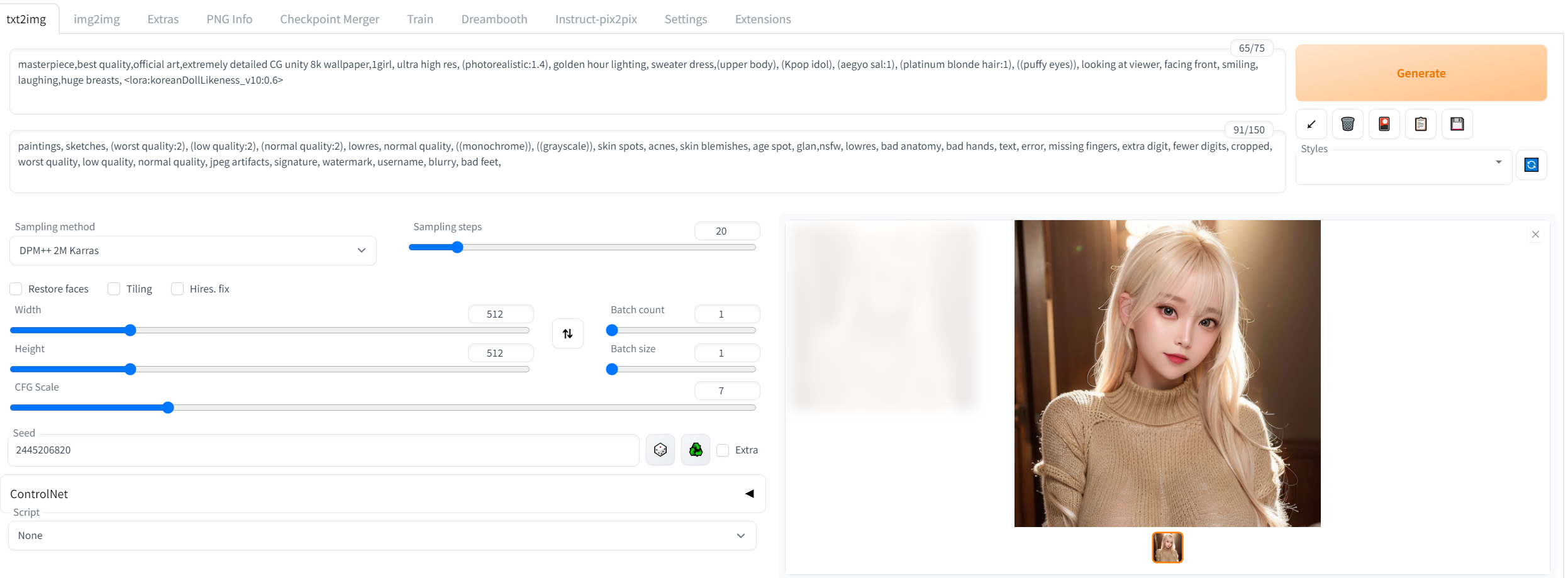Tick the Extra seed checkbox

[x=723, y=450]
